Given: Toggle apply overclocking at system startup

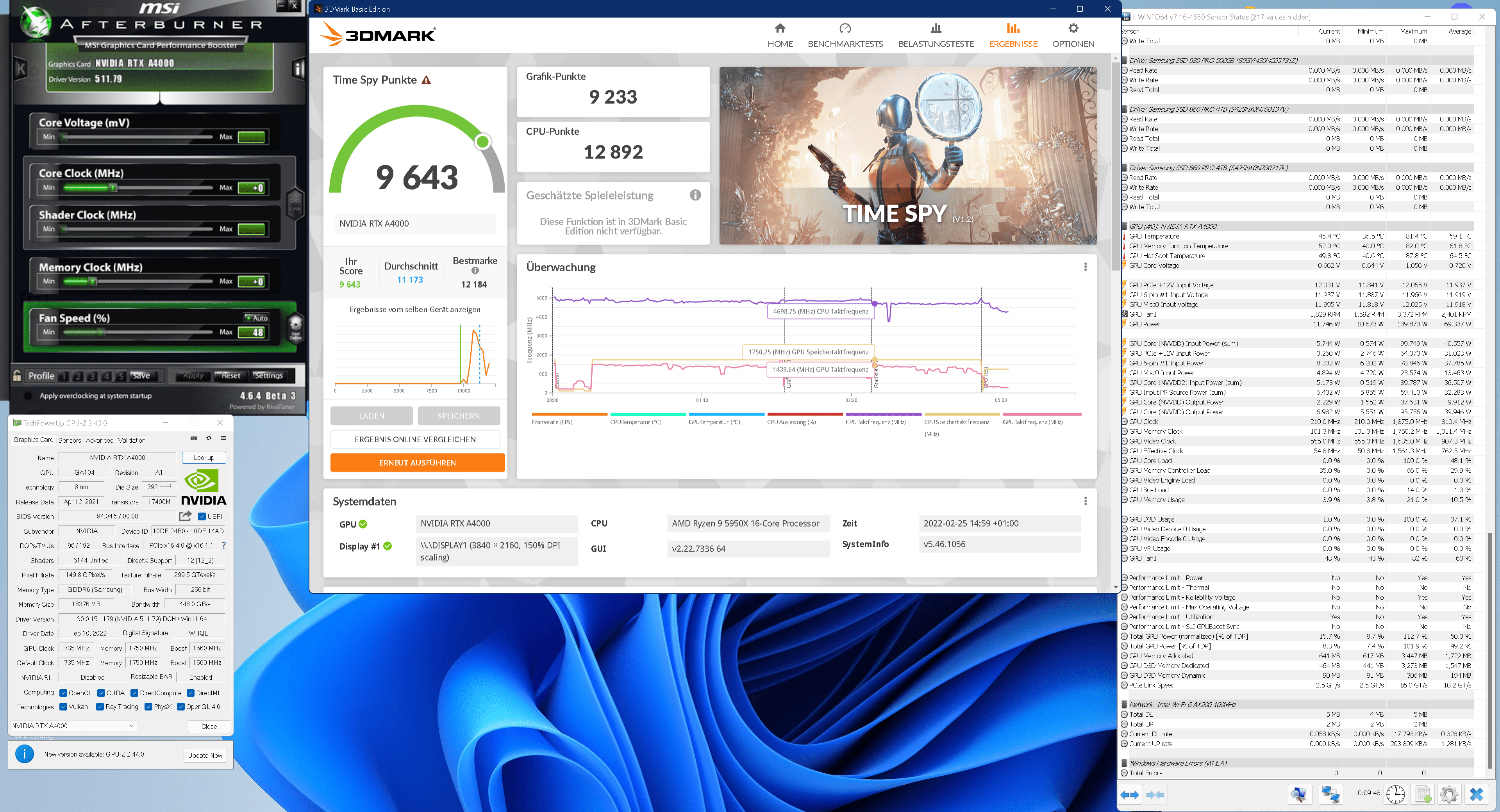Looking at the screenshot, I should (x=27, y=396).
